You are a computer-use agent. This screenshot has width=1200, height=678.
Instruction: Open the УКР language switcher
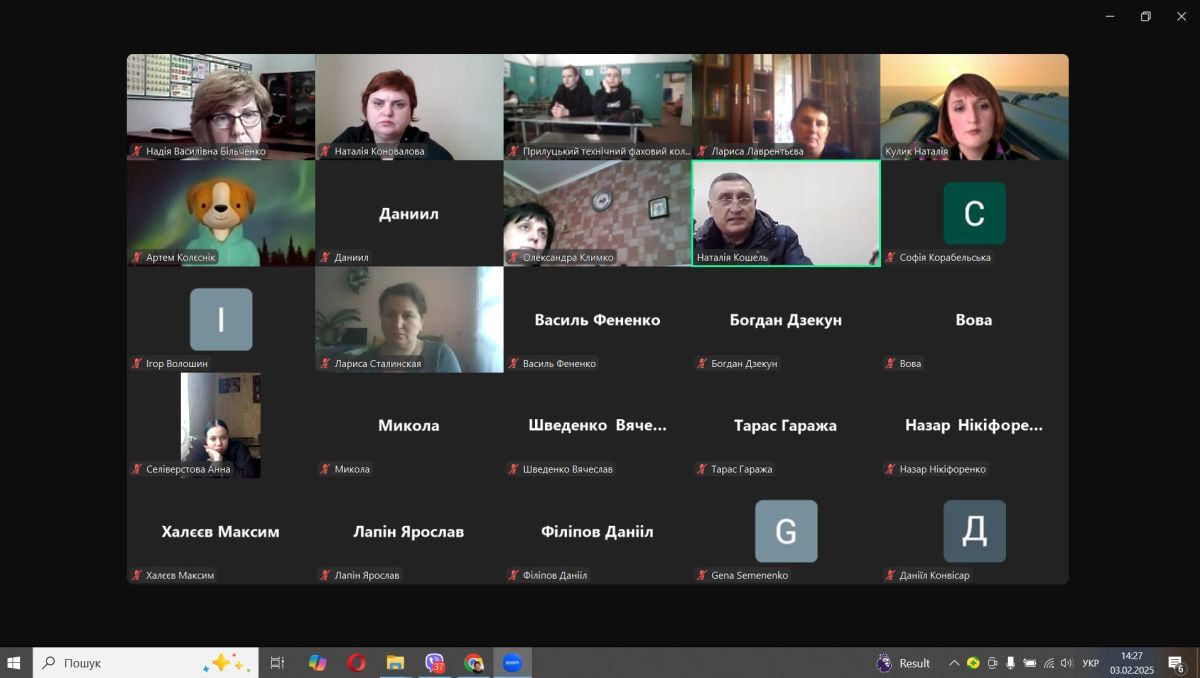1090,663
